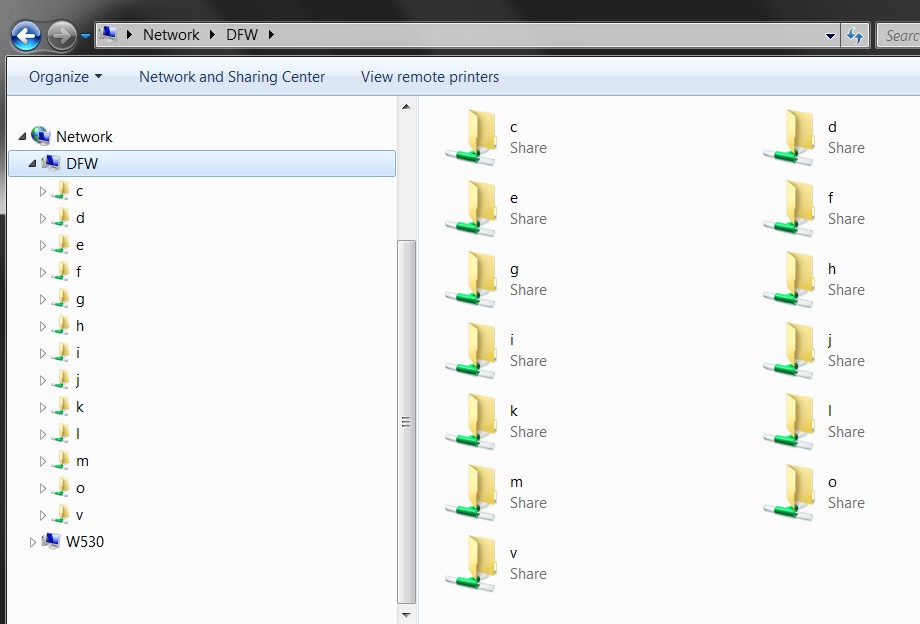
Task: Select shared folder h icon in file pane
Action: coord(789,279)
